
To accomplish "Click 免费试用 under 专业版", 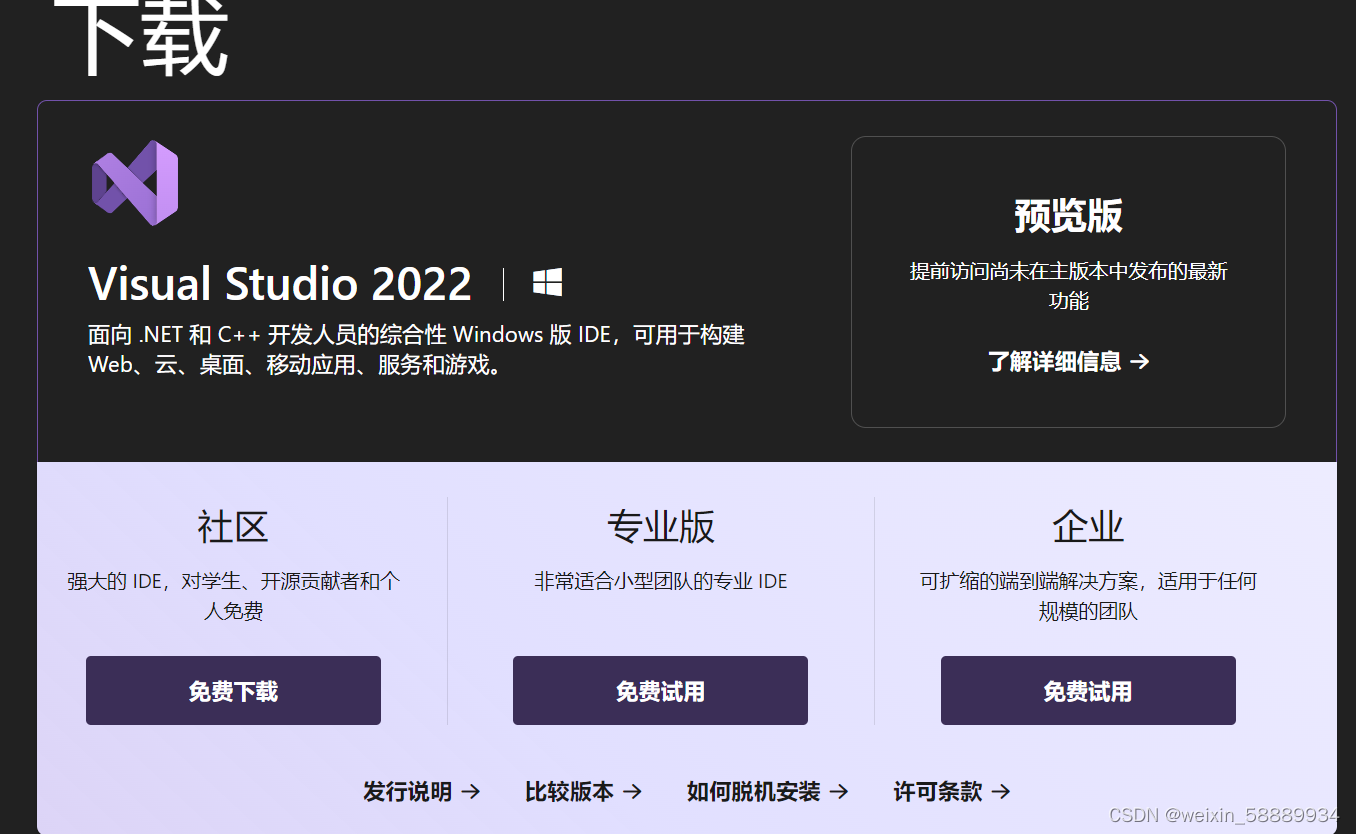I will pyautogui.click(x=660, y=690).
